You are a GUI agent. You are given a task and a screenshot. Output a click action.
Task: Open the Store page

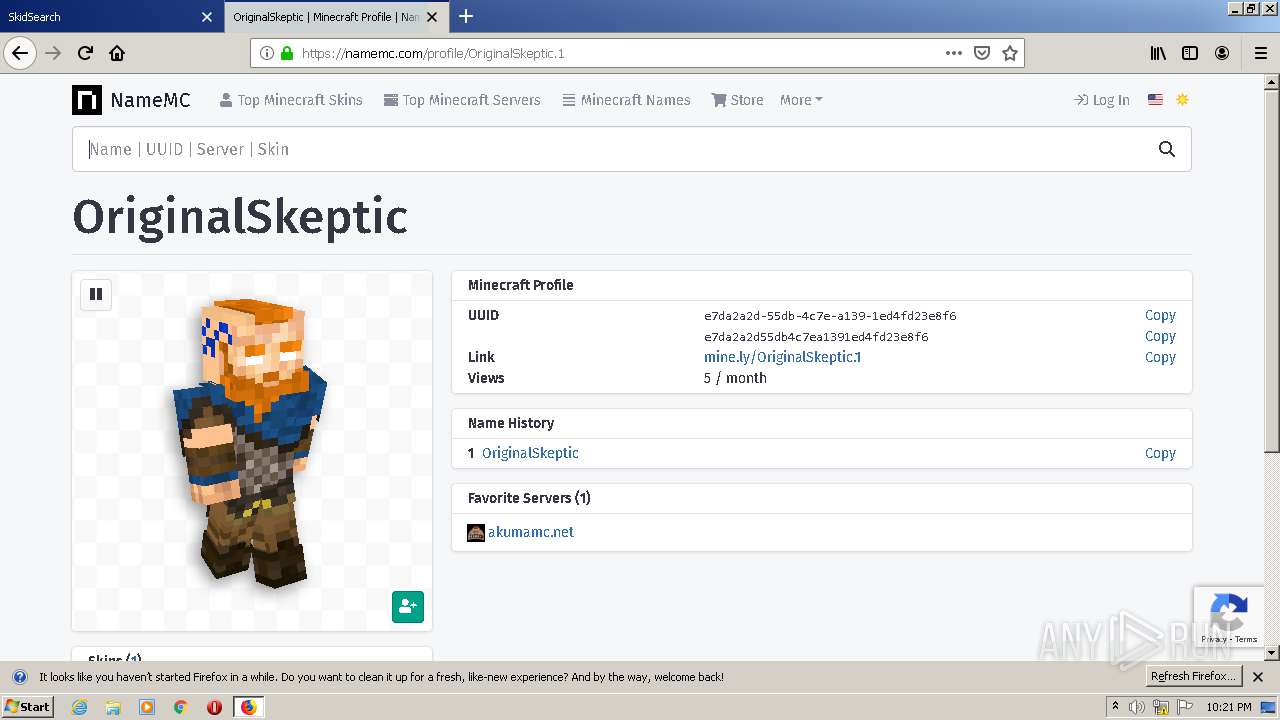pos(737,100)
